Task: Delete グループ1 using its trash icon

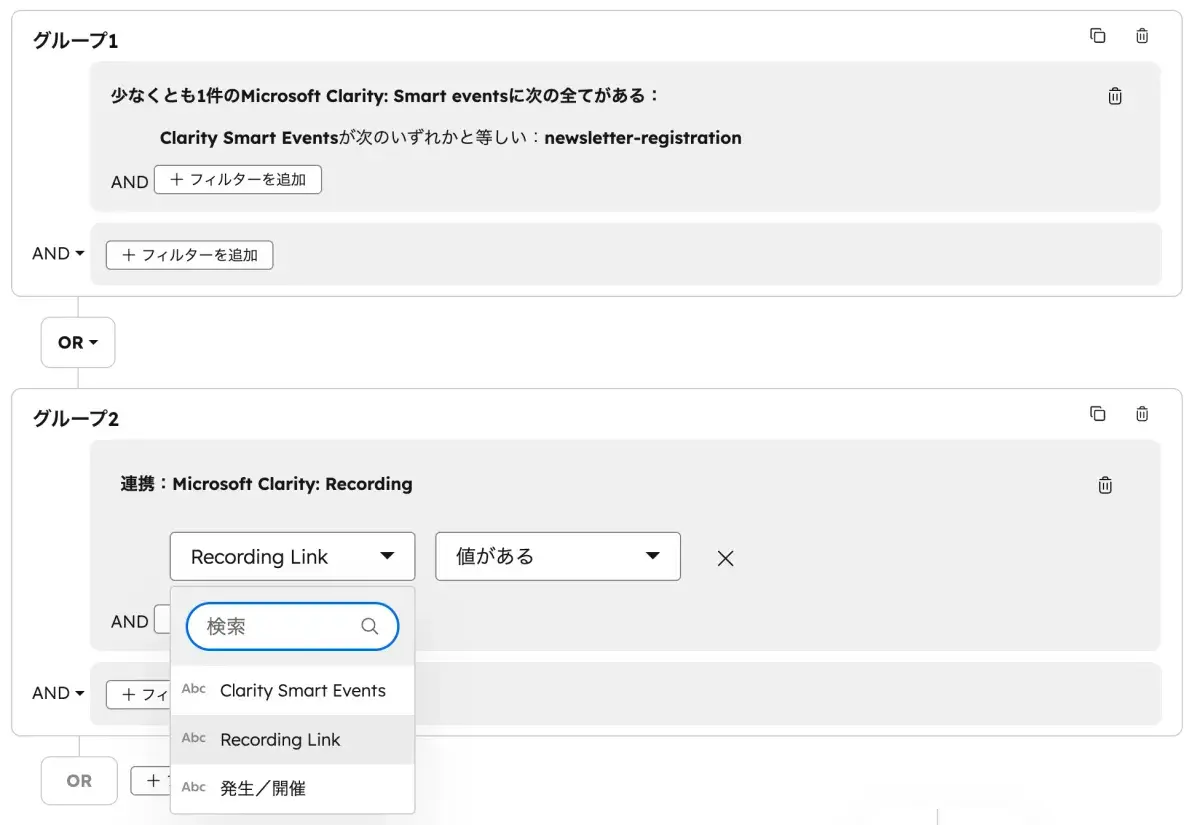Action: pos(1142,36)
